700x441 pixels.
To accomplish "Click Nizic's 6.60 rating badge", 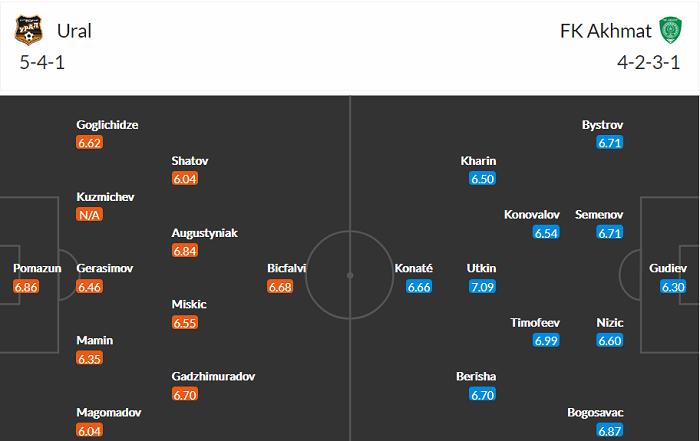I will (609, 341).
